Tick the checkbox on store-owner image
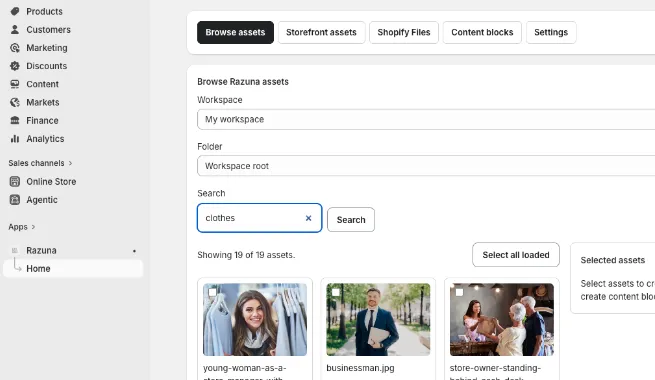This screenshot has width=655, height=380. pos(460,292)
